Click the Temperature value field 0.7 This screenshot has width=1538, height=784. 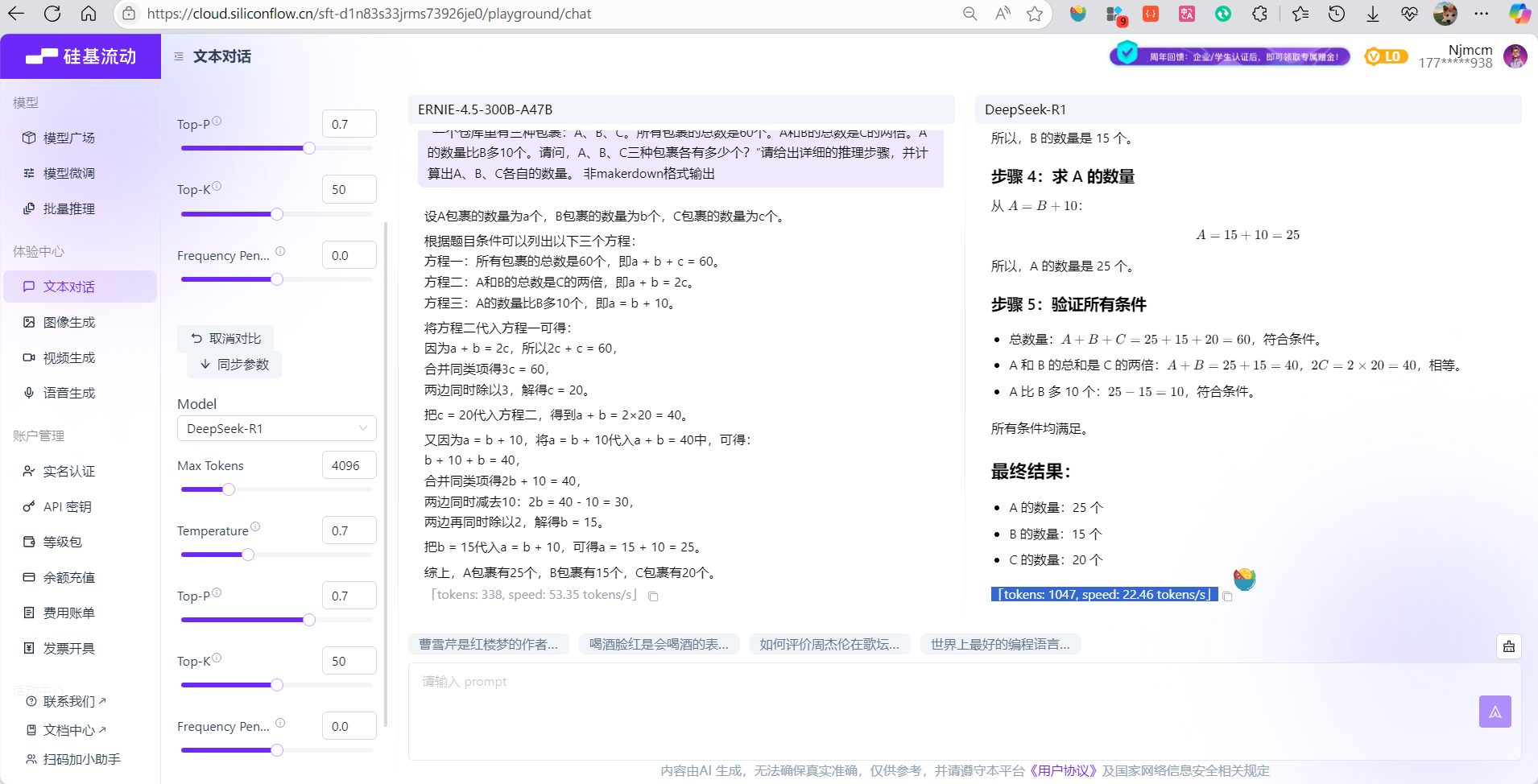(x=349, y=530)
